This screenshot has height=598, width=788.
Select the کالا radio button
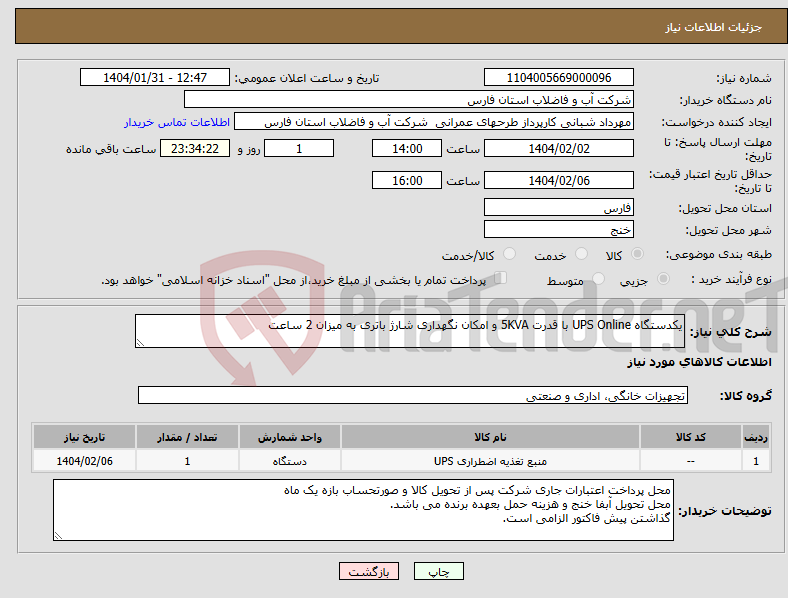[x=637, y=254]
